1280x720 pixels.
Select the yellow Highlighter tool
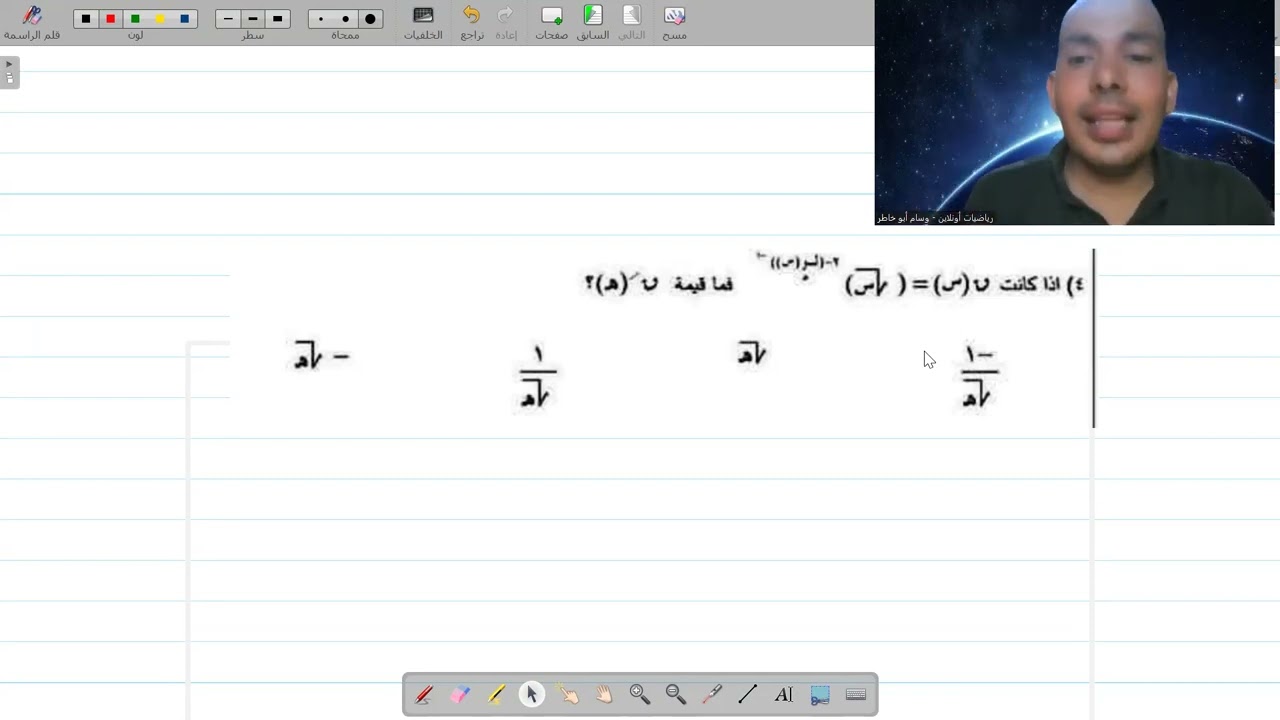(x=496, y=694)
